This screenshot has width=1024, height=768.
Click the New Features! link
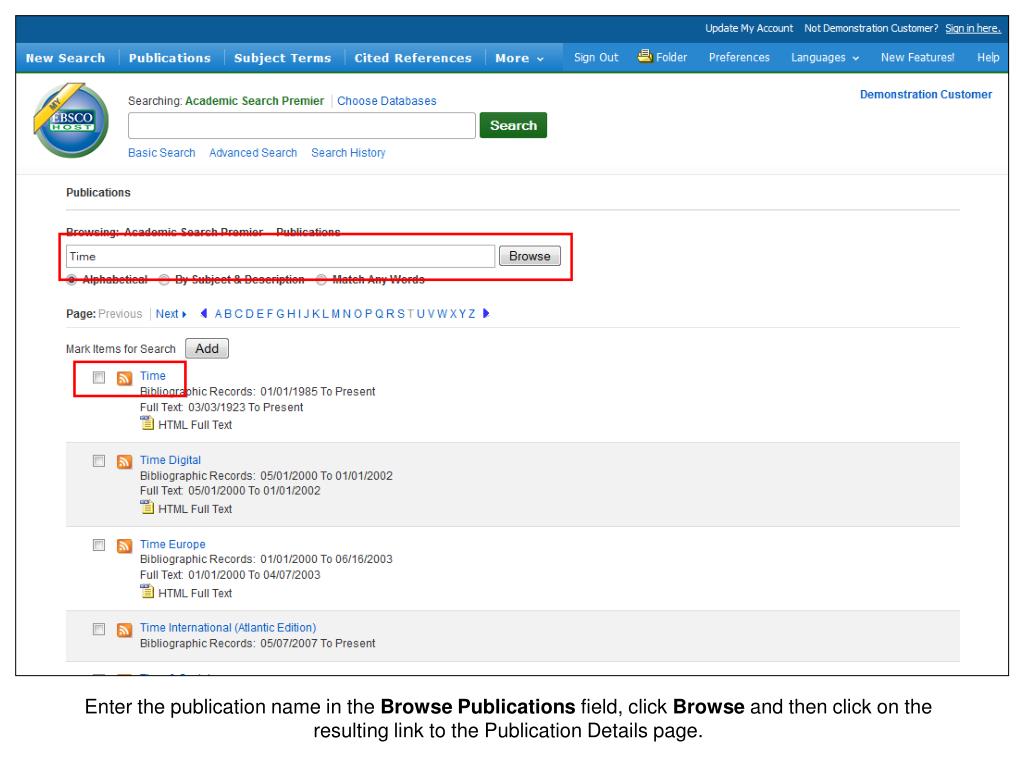(x=918, y=57)
